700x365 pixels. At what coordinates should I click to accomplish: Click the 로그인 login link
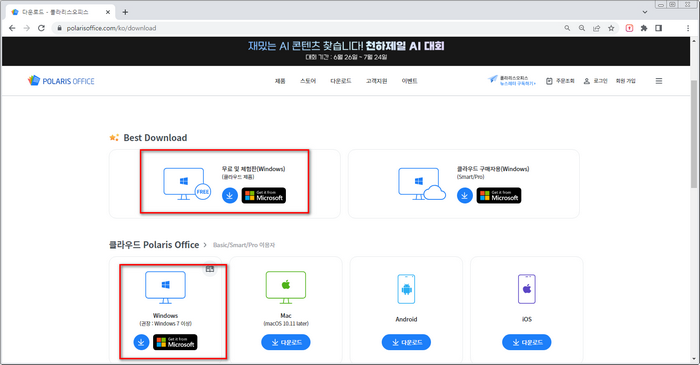tap(596, 81)
